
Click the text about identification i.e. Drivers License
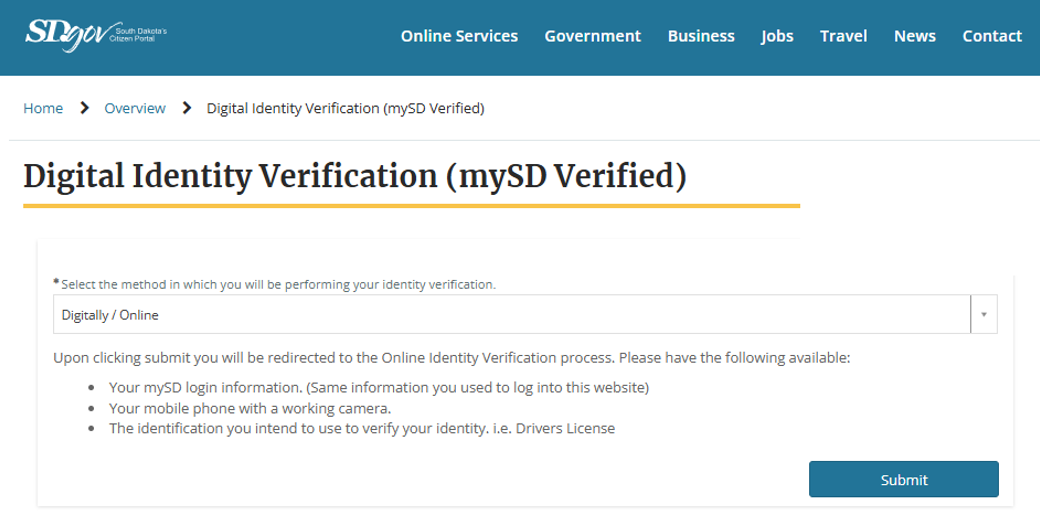coord(362,428)
